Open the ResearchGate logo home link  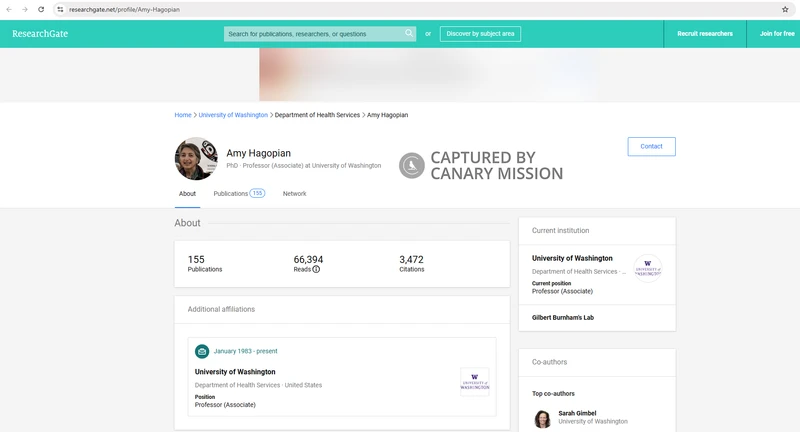(40, 34)
